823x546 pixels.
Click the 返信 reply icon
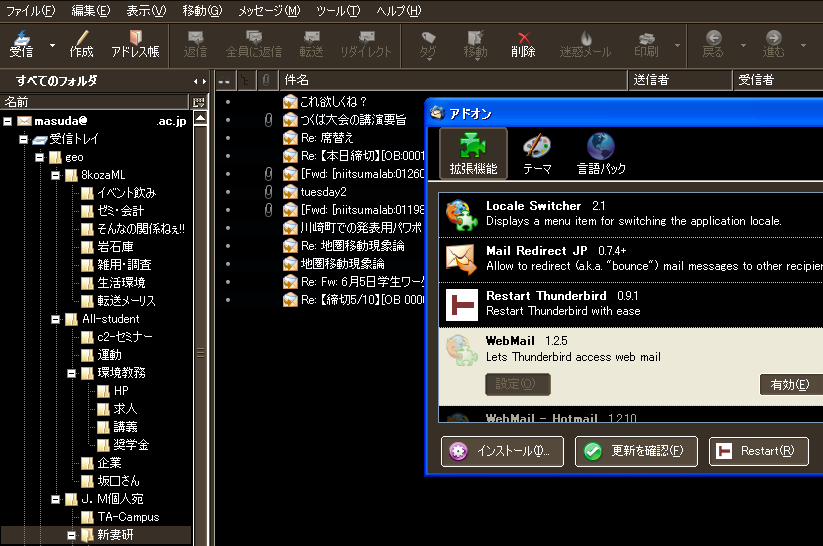[x=195, y=44]
